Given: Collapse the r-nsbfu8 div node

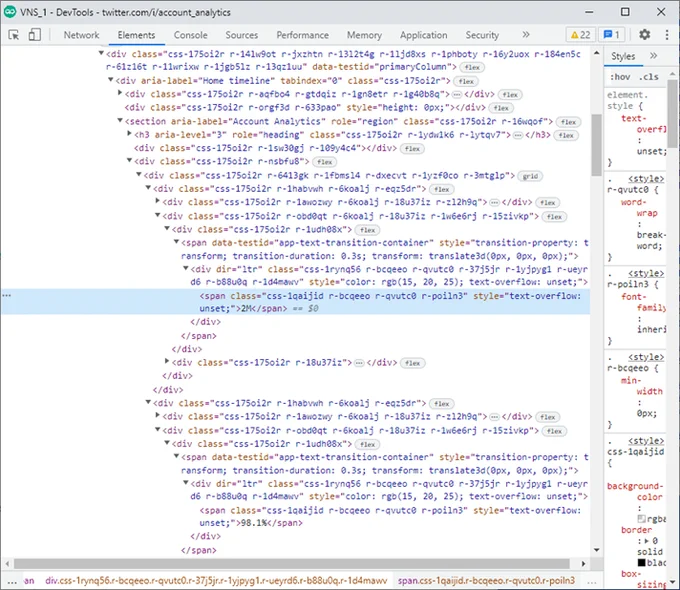Looking at the screenshot, I should point(129,160).
